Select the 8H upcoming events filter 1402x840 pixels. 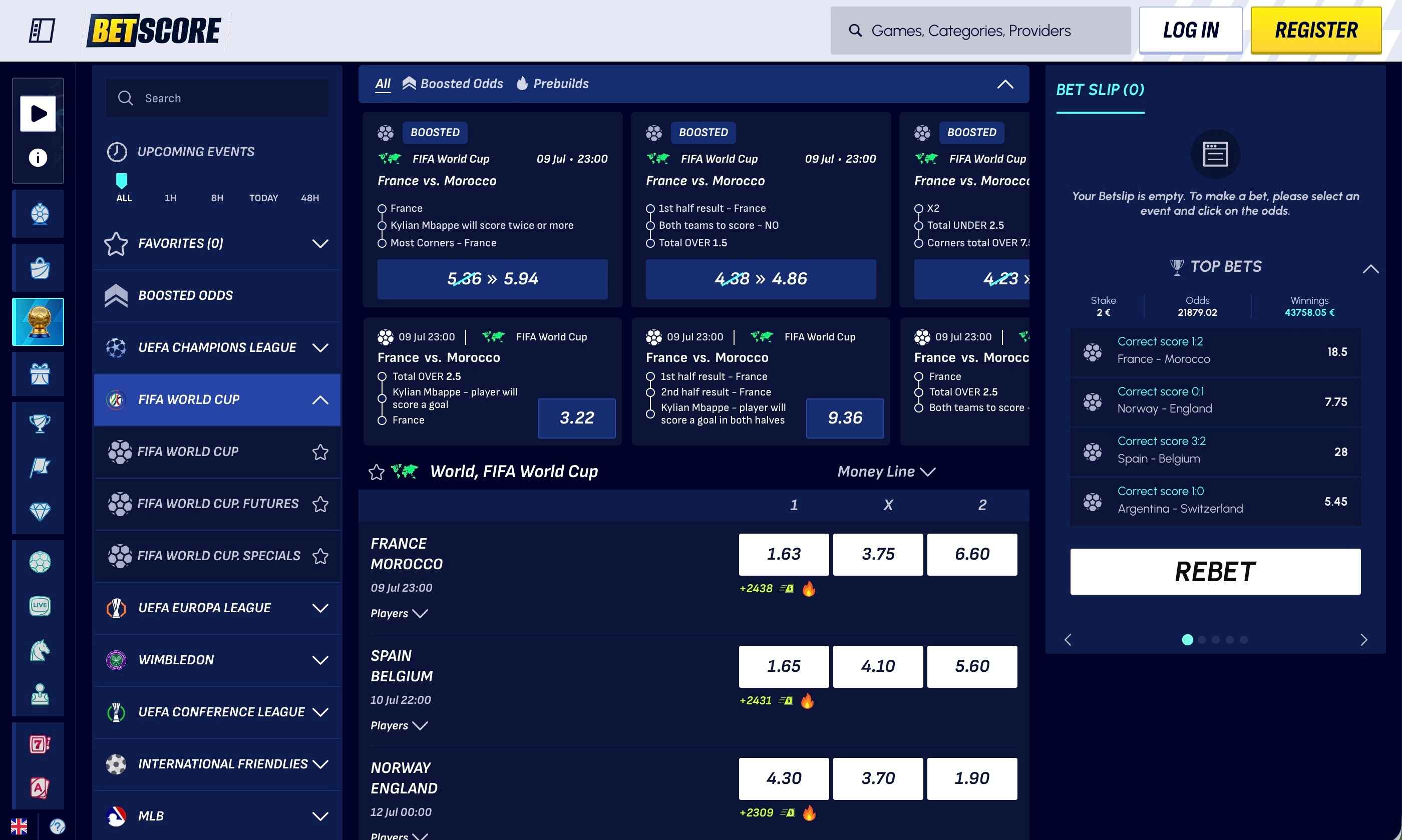(217, 198)
